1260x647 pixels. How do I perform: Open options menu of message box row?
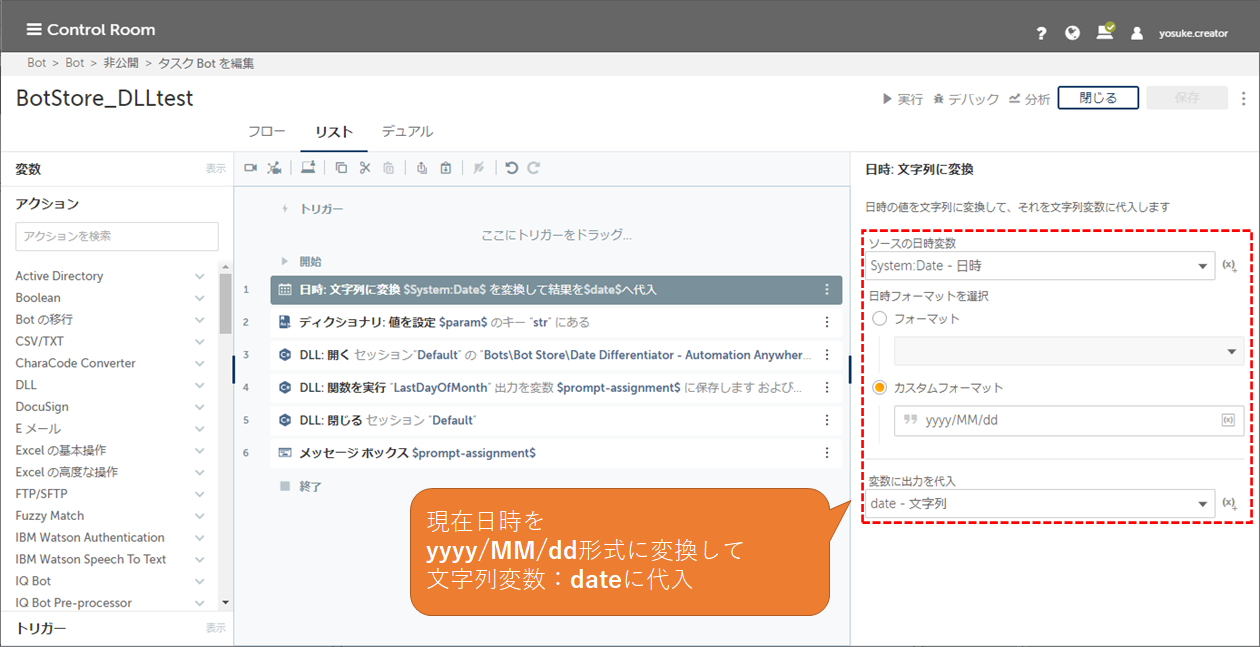tap(827, 453)
